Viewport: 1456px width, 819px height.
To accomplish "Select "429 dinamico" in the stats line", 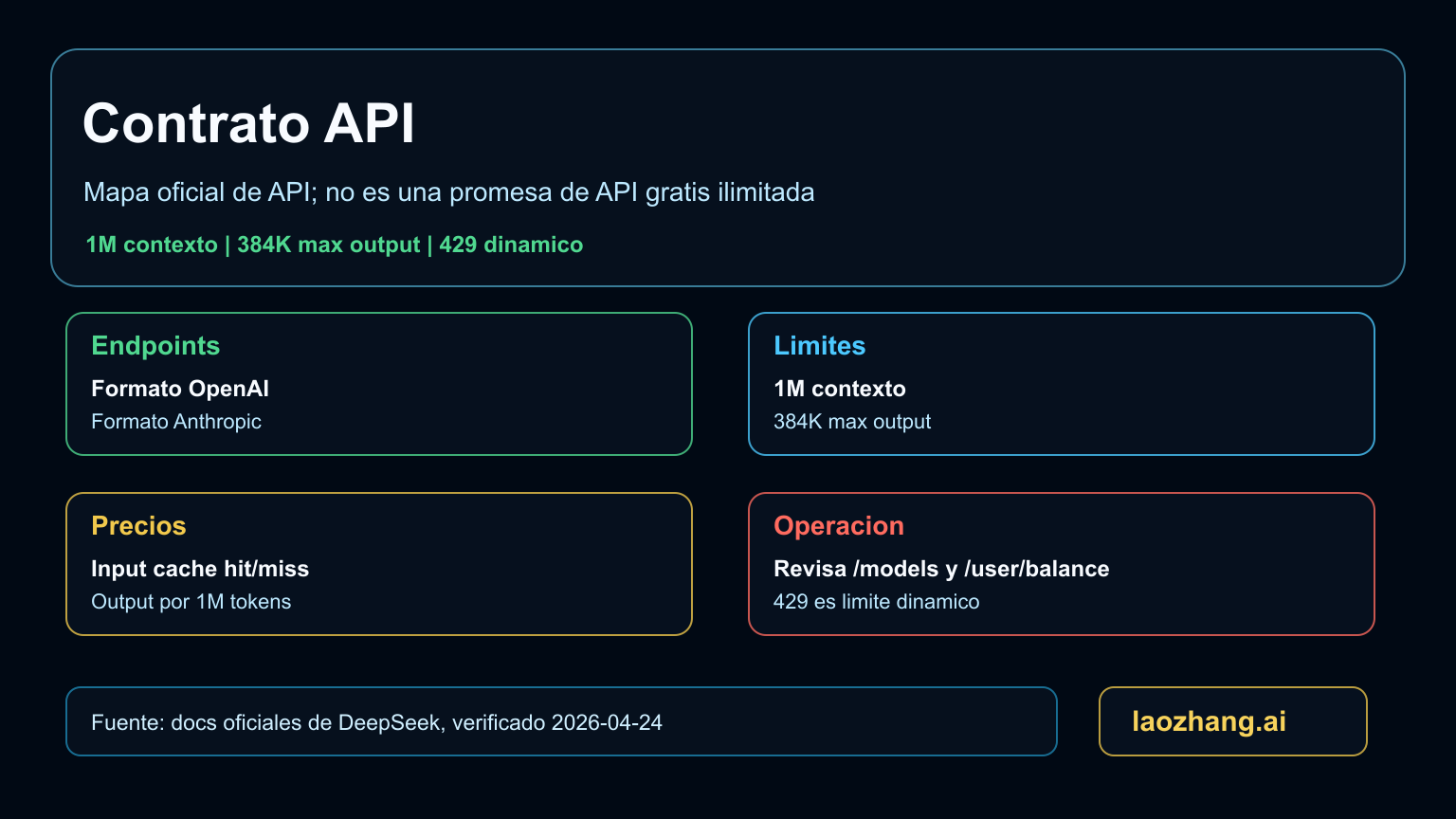I will tap(512, 244).
